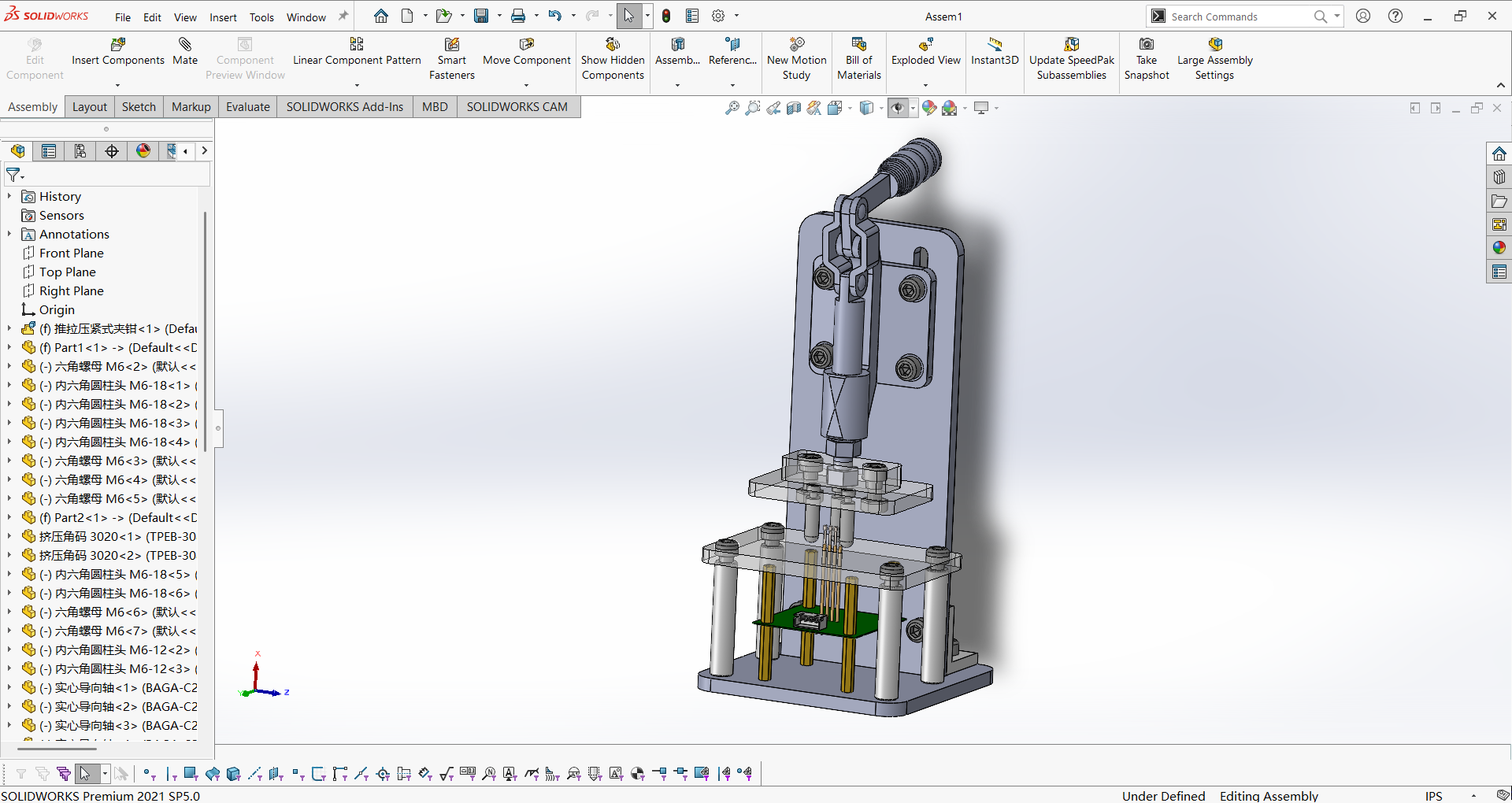This screenshot has width=1512, height=803.
Task: Switch to the Evaluate tab
Action: point(248,107)
